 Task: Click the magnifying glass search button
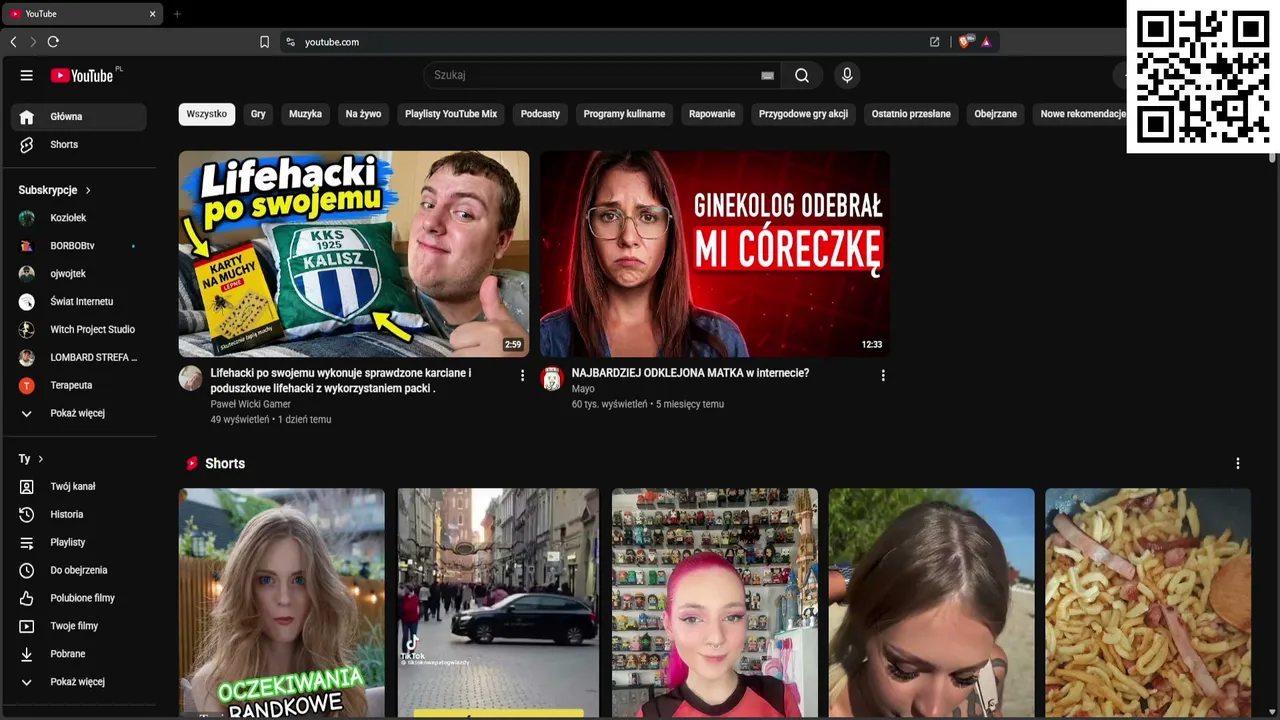click(x=802, y=75)
